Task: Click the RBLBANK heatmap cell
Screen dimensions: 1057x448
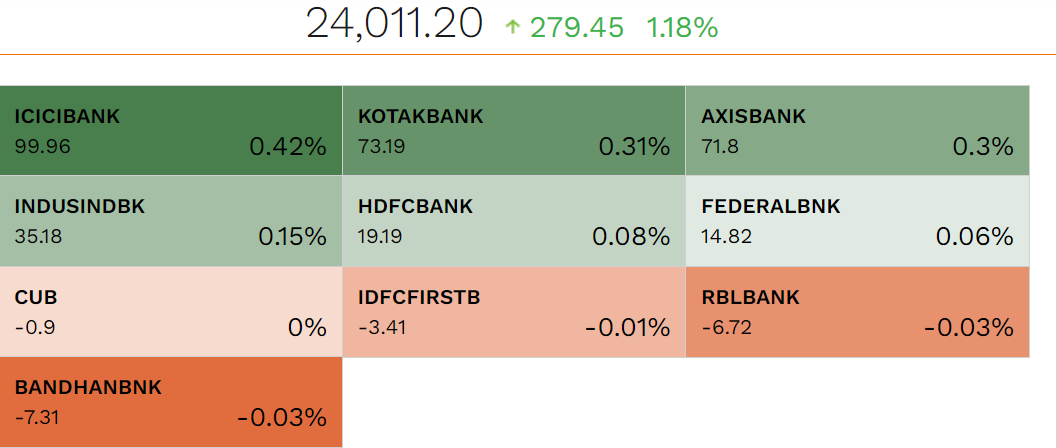Action: click(857, 312)
